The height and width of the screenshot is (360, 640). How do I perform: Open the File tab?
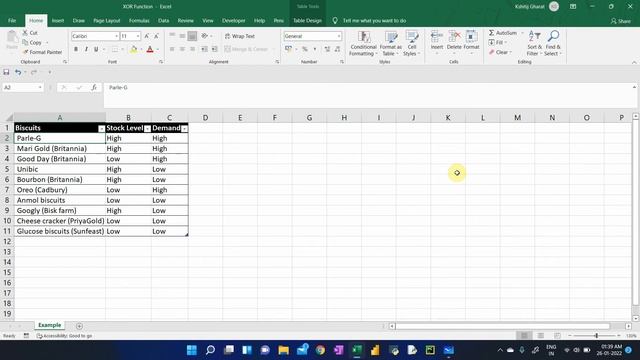pyautogui.click(x=12, y=20)
